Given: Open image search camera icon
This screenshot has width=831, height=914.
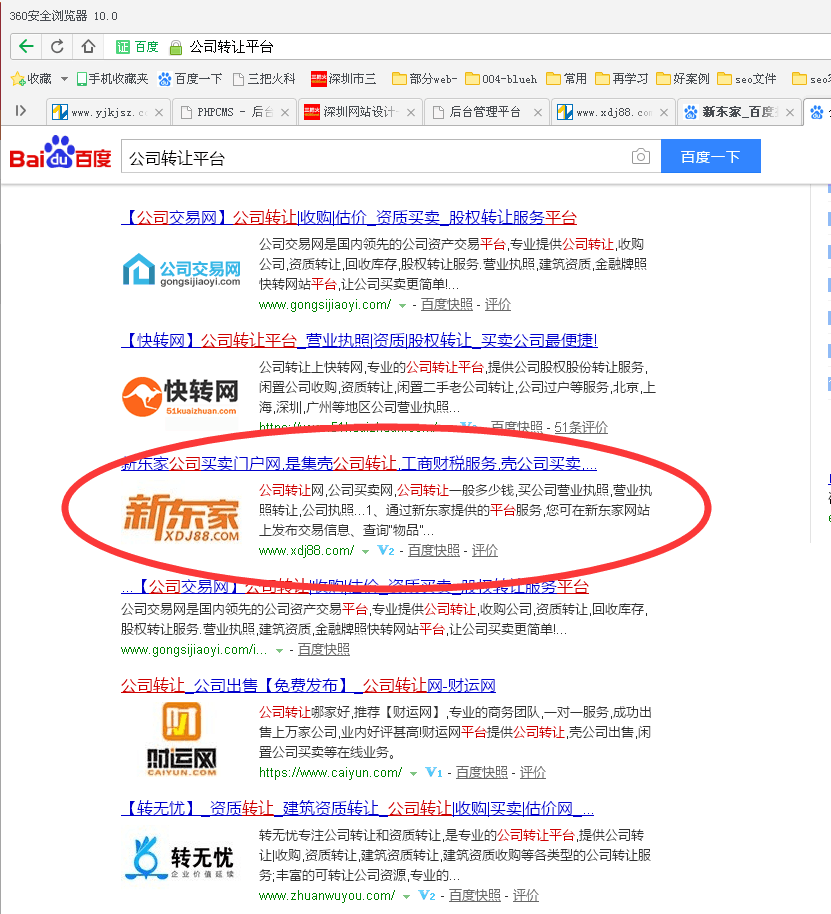Looking at the screenshot, I should pos(640,156).
